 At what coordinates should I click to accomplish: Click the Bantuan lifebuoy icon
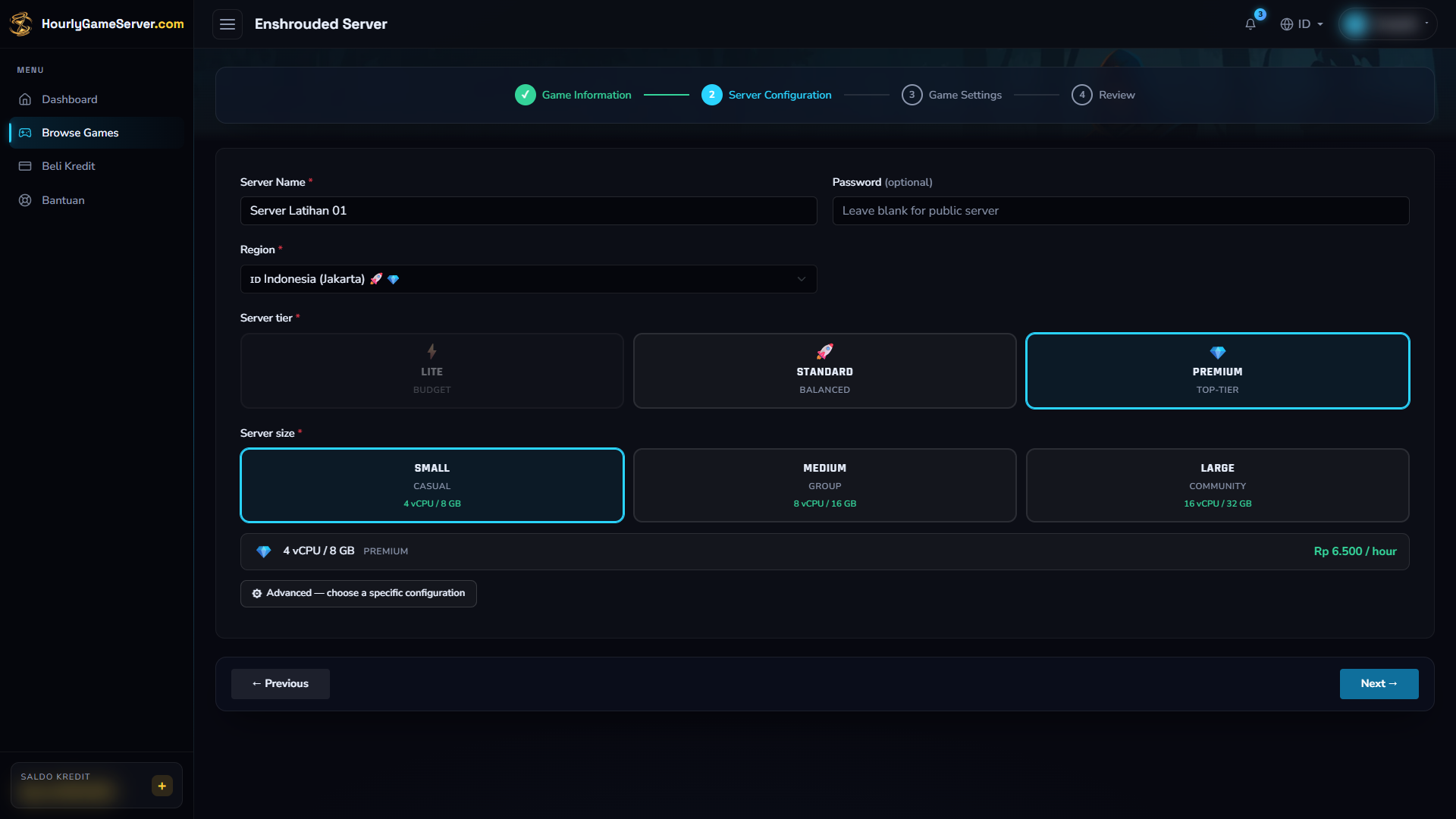(25, 200)
